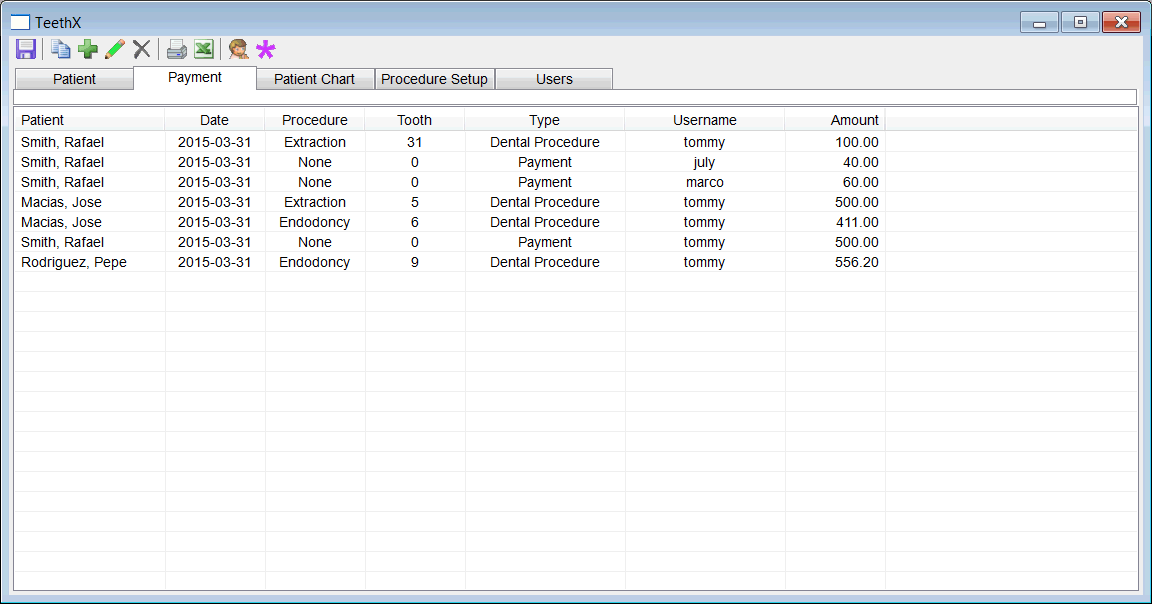Click the purple asterisk icon
The height and width of the screenshot is (604, 1152).
(265, 49)
